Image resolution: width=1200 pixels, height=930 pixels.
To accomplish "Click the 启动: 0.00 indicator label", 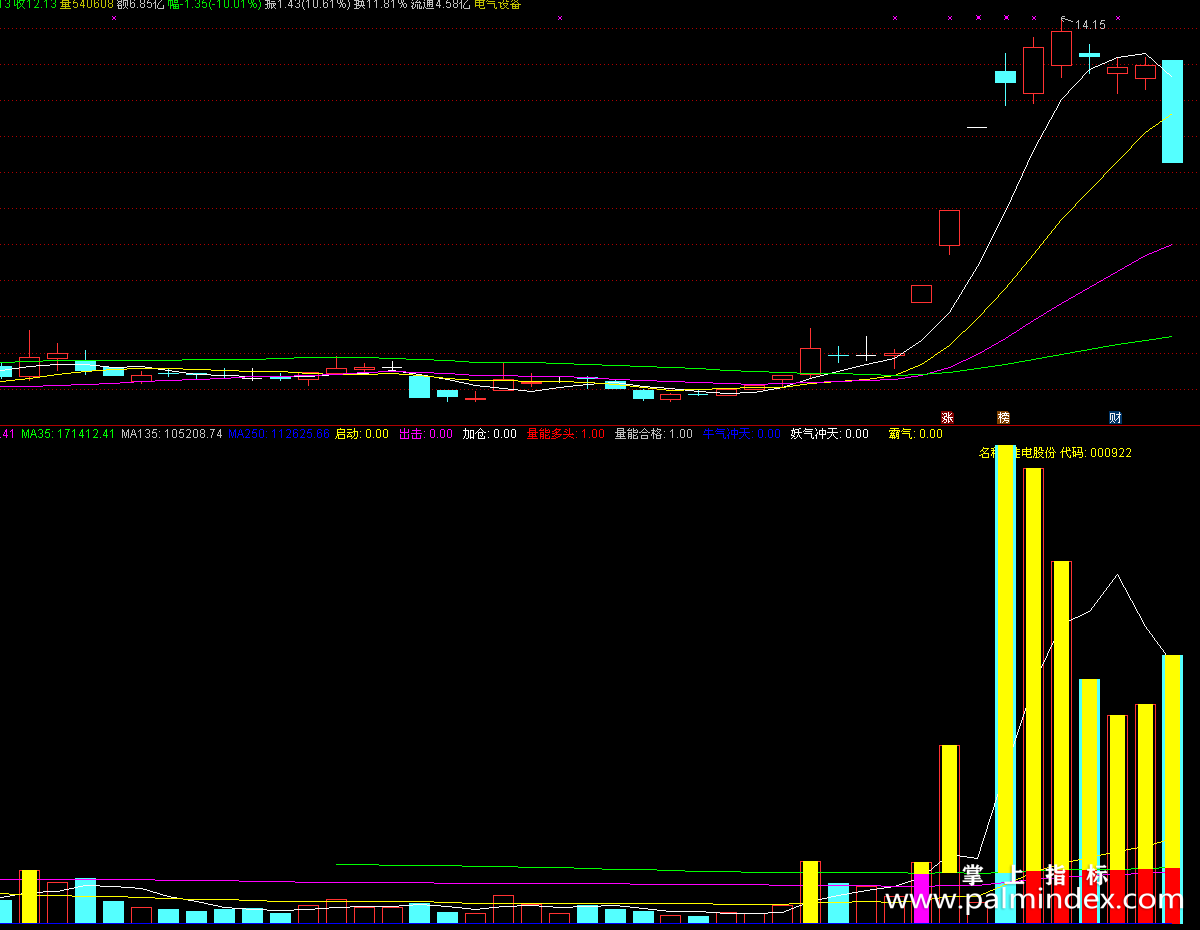I will (x=361, y=434).
